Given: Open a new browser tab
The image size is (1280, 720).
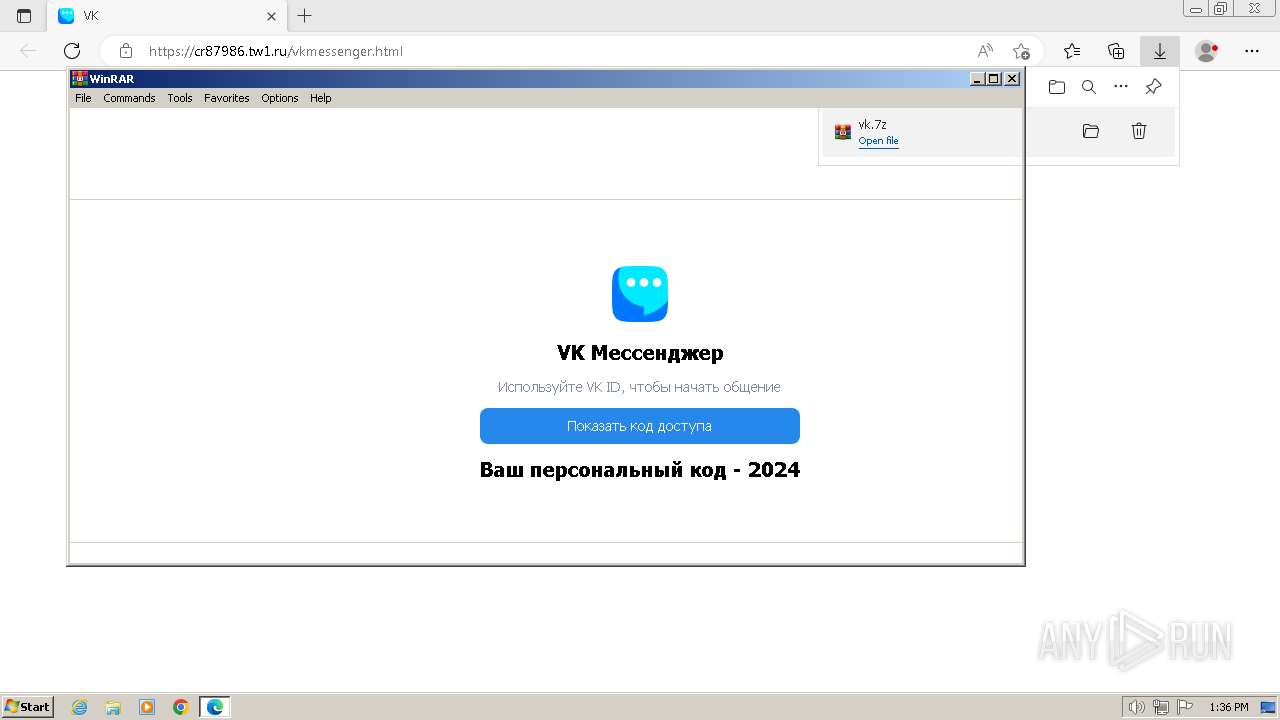Looking at the screenshot, I should 305,16.
